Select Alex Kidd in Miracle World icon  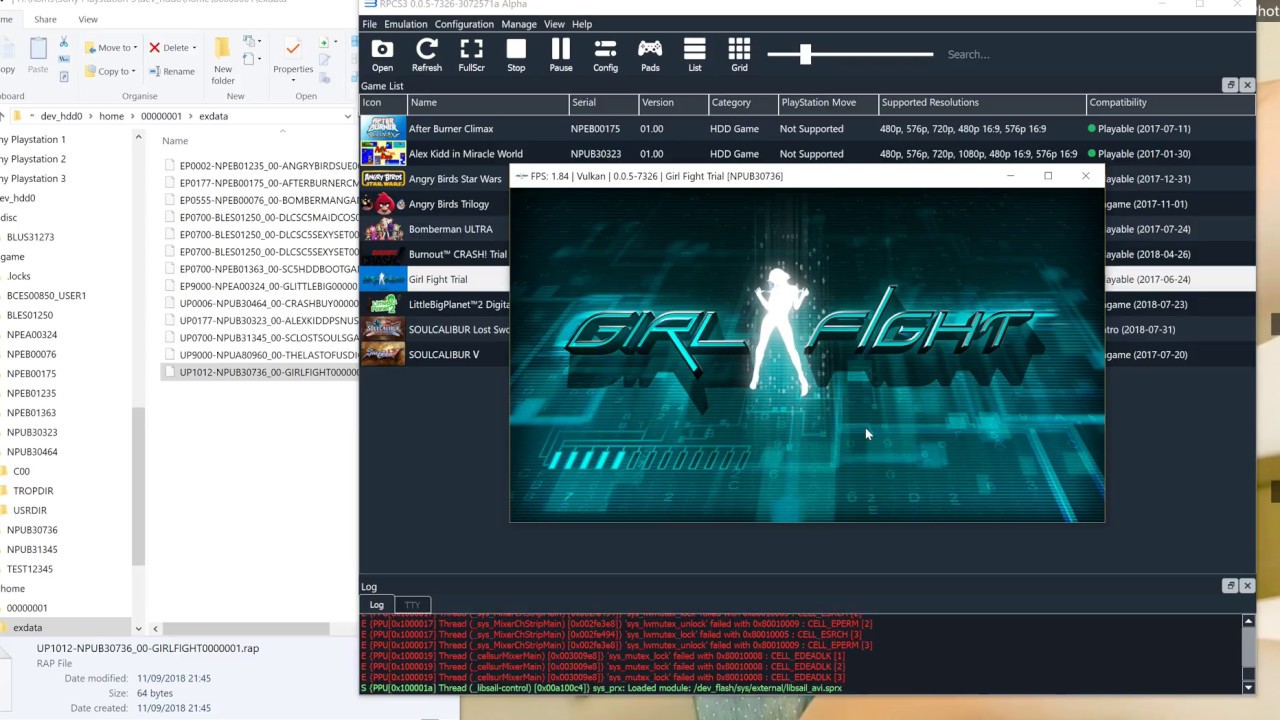pyautogui.click(x=383, y=154)
